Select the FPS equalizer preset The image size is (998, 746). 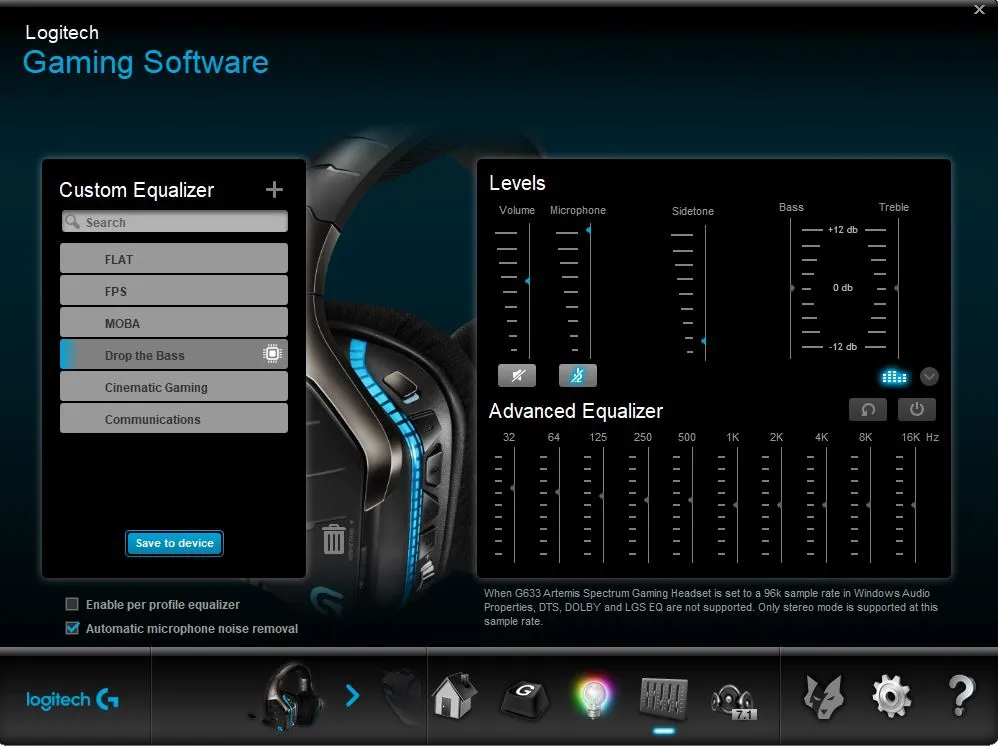[x=174, y=290]
